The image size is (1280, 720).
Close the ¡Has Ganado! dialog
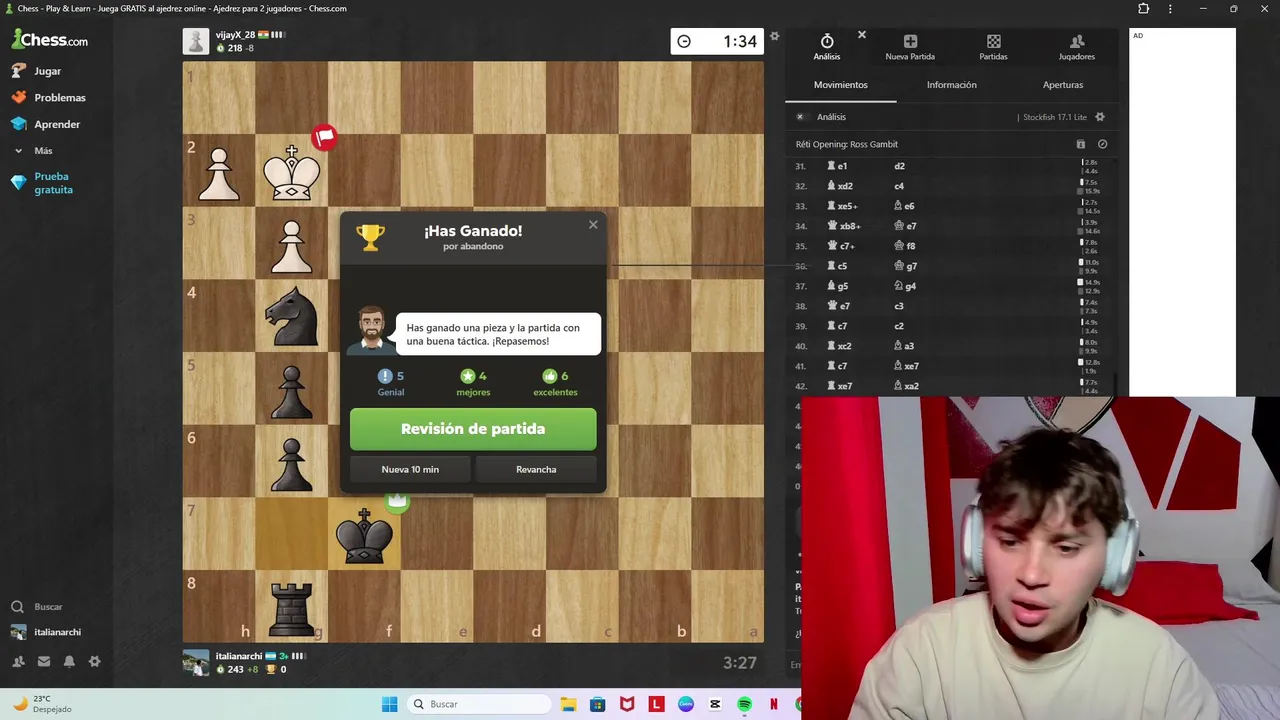coord(593,225)
